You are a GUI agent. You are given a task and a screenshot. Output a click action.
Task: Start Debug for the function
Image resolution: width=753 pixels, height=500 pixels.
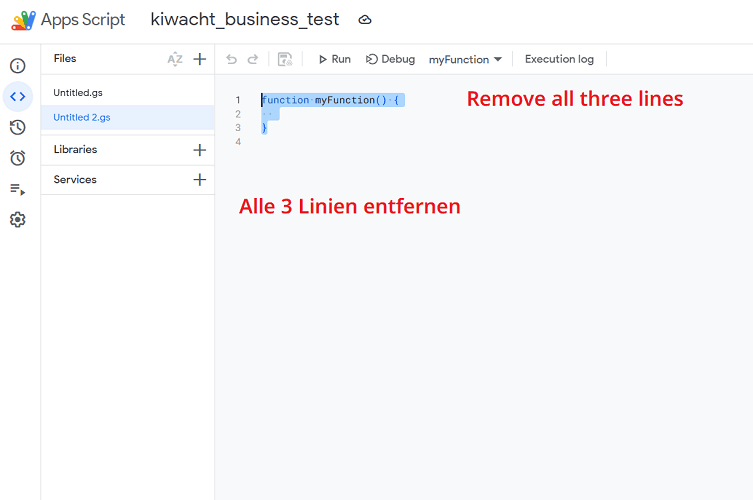(x=390, y=59)
